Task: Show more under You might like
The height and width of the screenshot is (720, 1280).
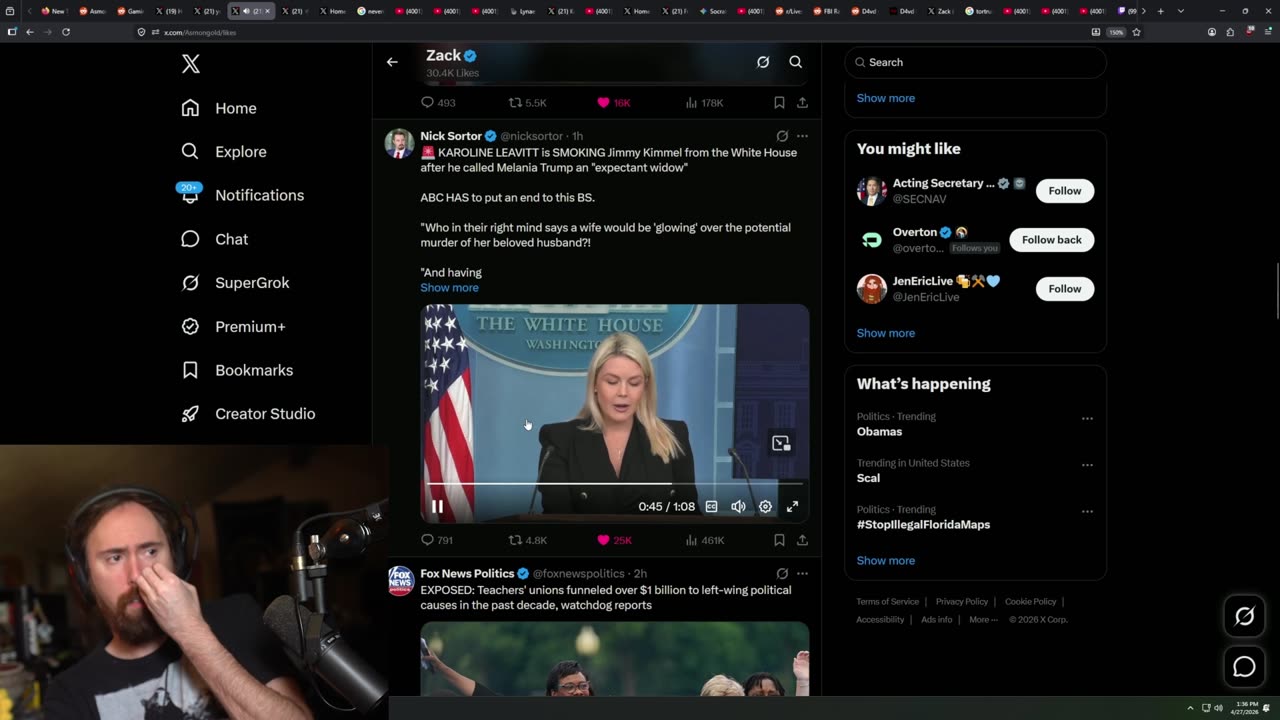Action: (x=886, y=333)
